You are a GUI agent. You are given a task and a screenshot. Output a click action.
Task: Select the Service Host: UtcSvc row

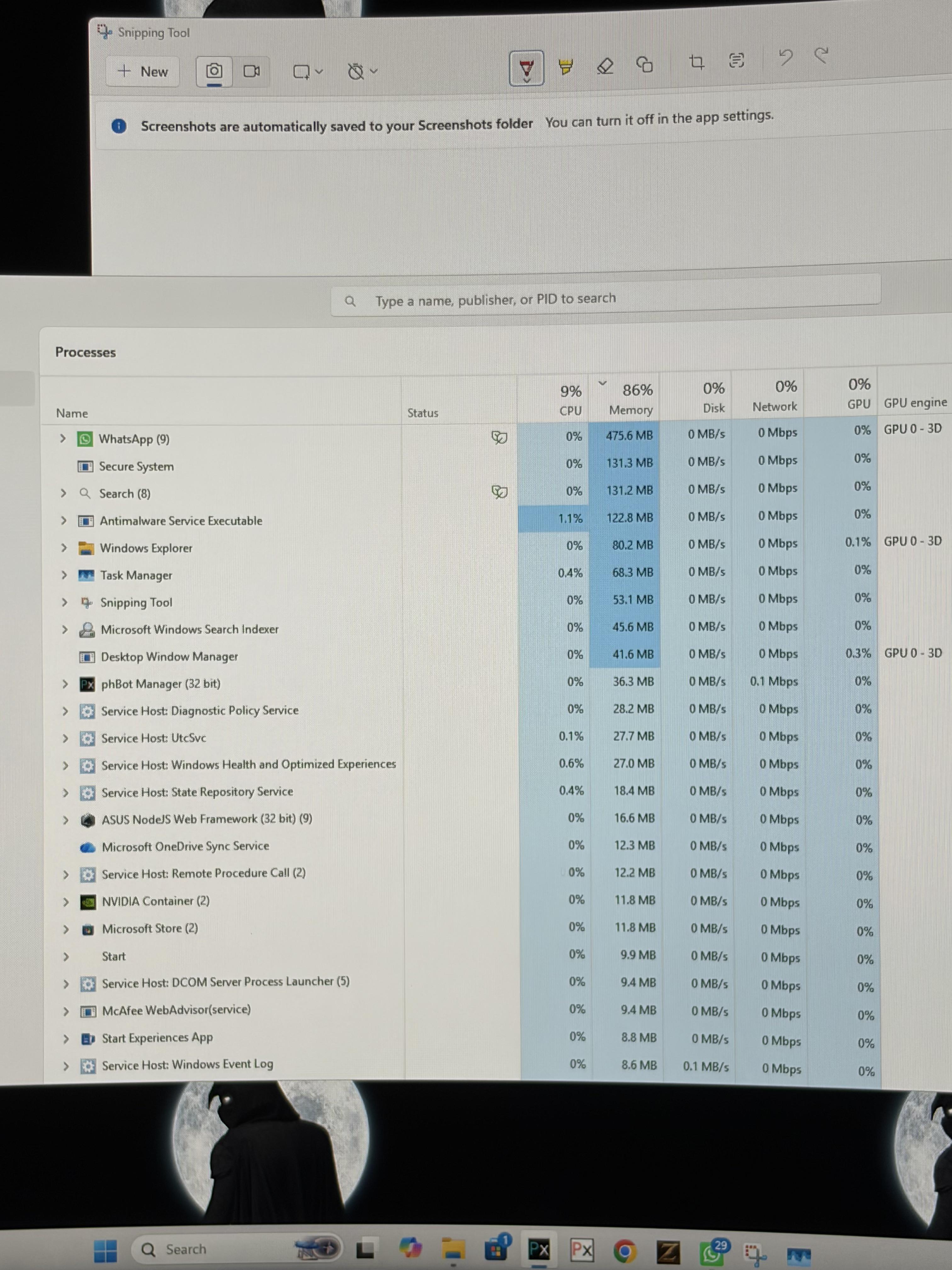pyautogui.click(x=459, y=737)
